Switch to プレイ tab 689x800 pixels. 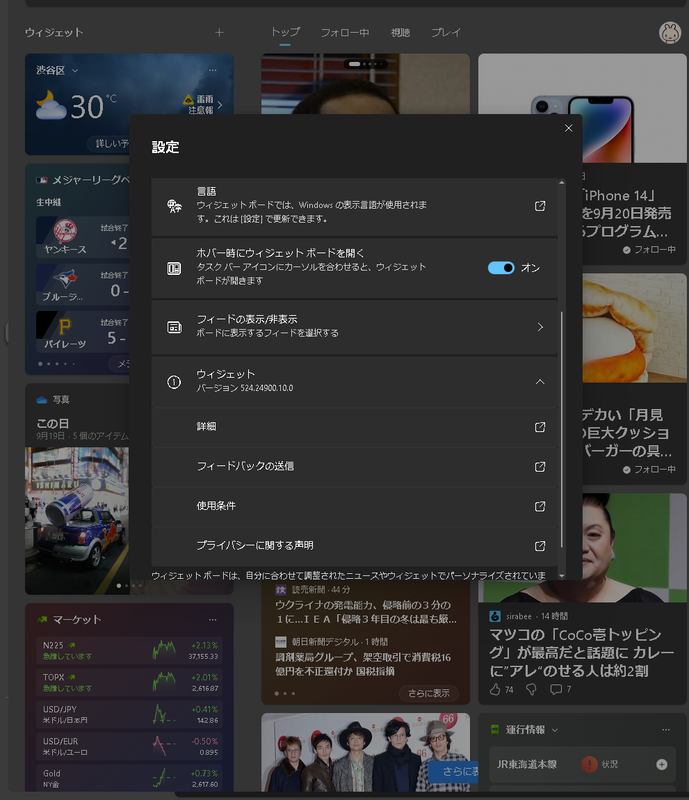(x=446, y=33)
